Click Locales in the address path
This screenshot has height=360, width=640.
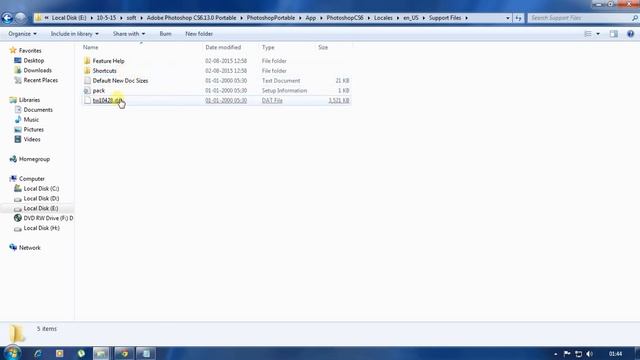click(383, 18)
